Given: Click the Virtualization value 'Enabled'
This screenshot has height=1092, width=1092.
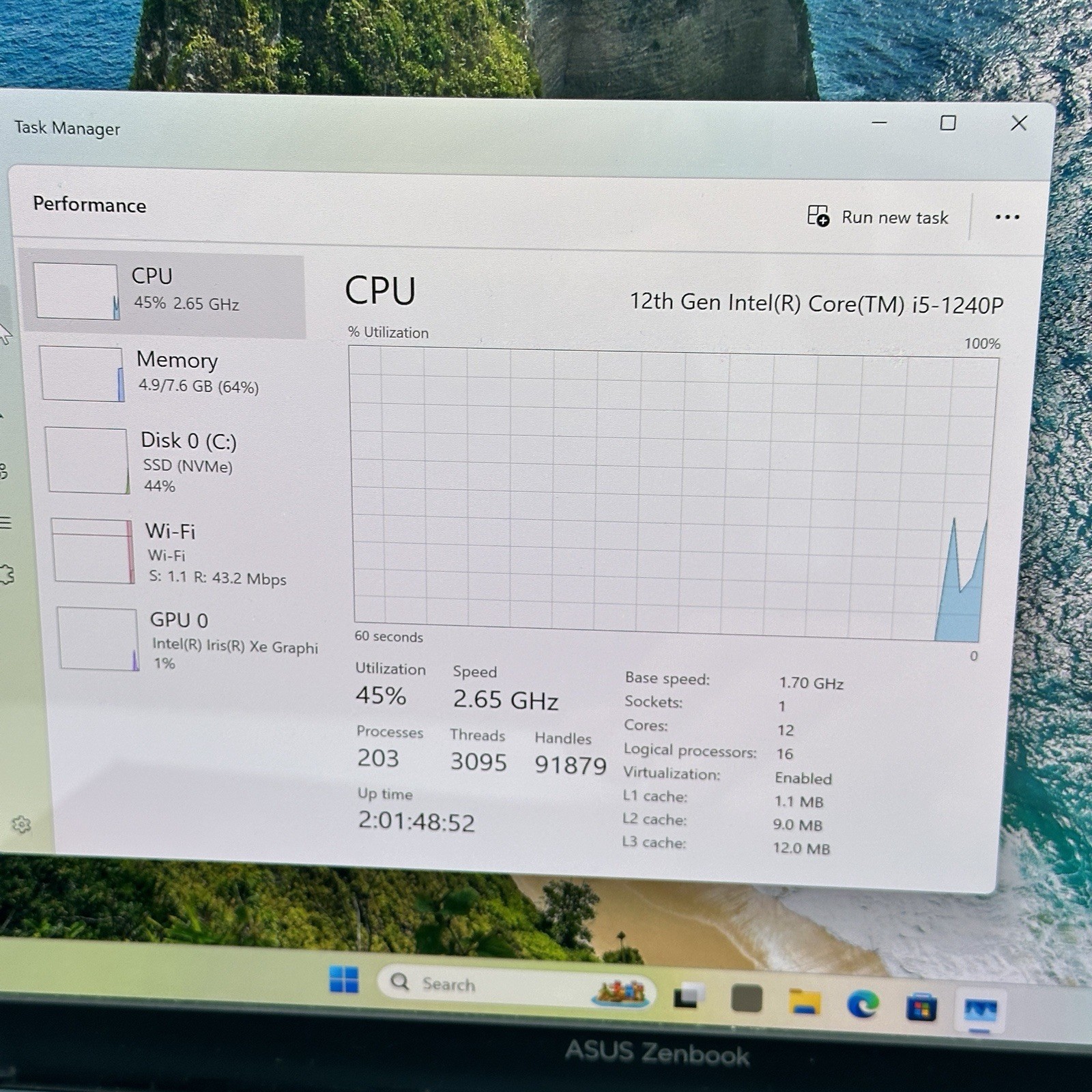Looking at the screenshot, I should tap(803, 778).
